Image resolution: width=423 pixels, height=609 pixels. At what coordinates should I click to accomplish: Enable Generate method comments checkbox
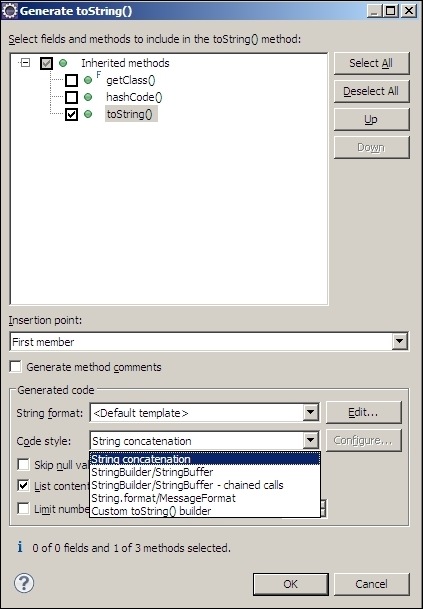pos(16,366)
